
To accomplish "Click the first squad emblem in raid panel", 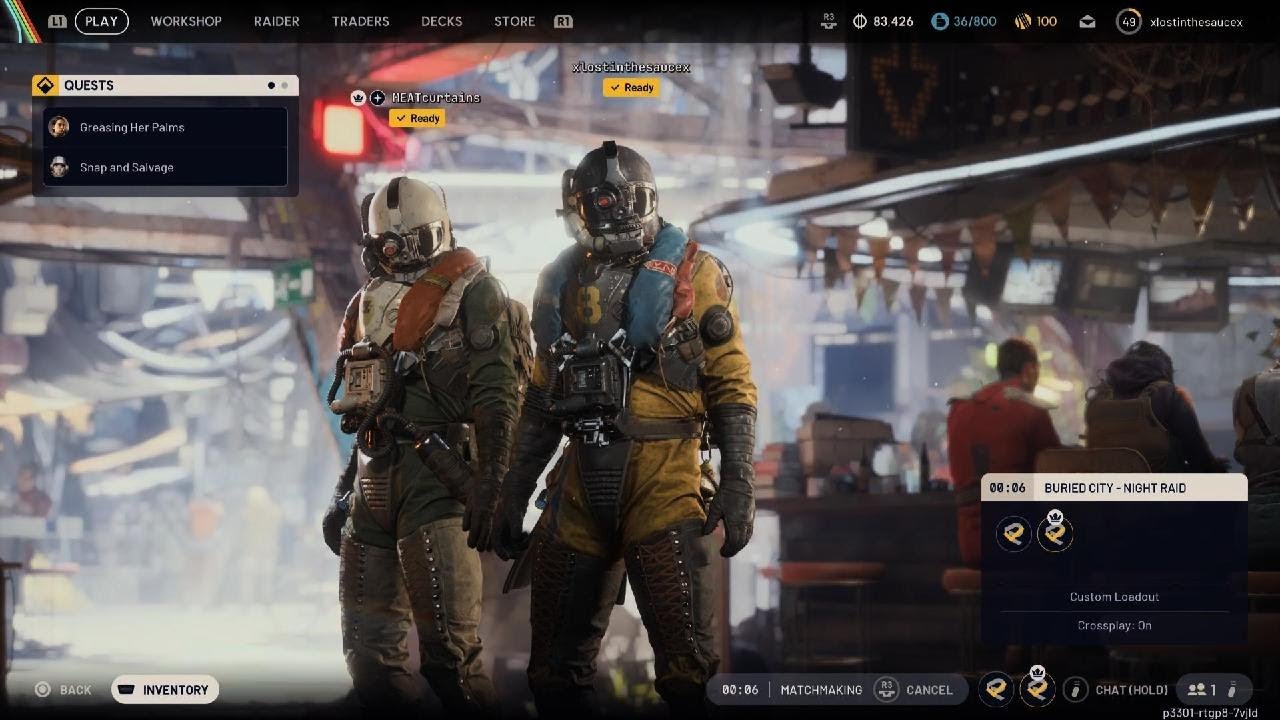I will click(1014, 534).
